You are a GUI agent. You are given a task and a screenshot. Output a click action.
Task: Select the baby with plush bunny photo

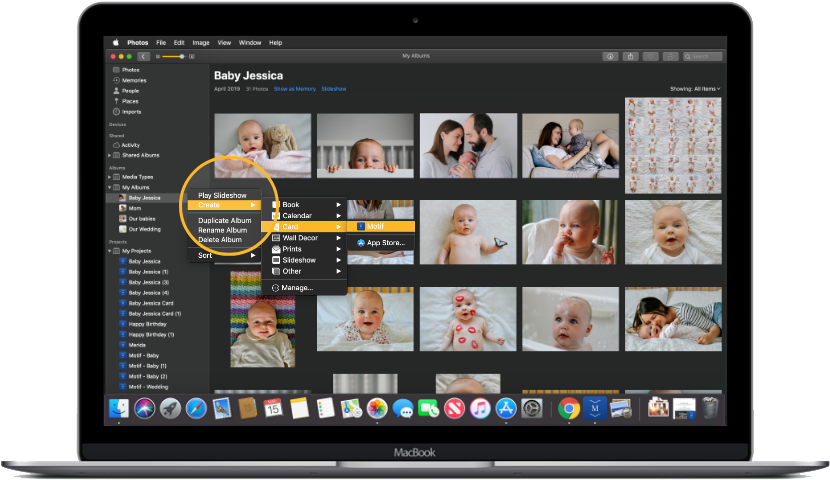[263, 145]
